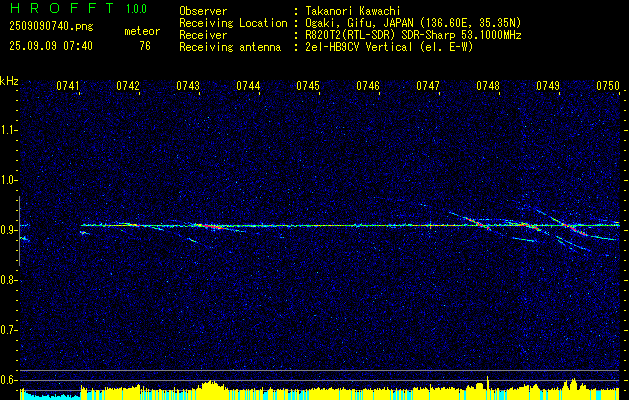Click frequency label 0.7
Viewport: 629px width, 400px height.
point(8,330)
